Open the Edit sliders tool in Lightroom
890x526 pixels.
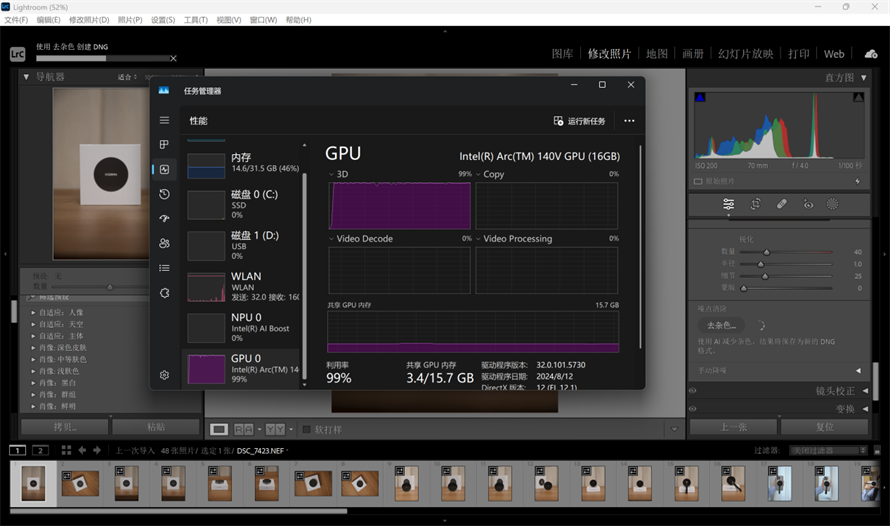coord(728,204)
